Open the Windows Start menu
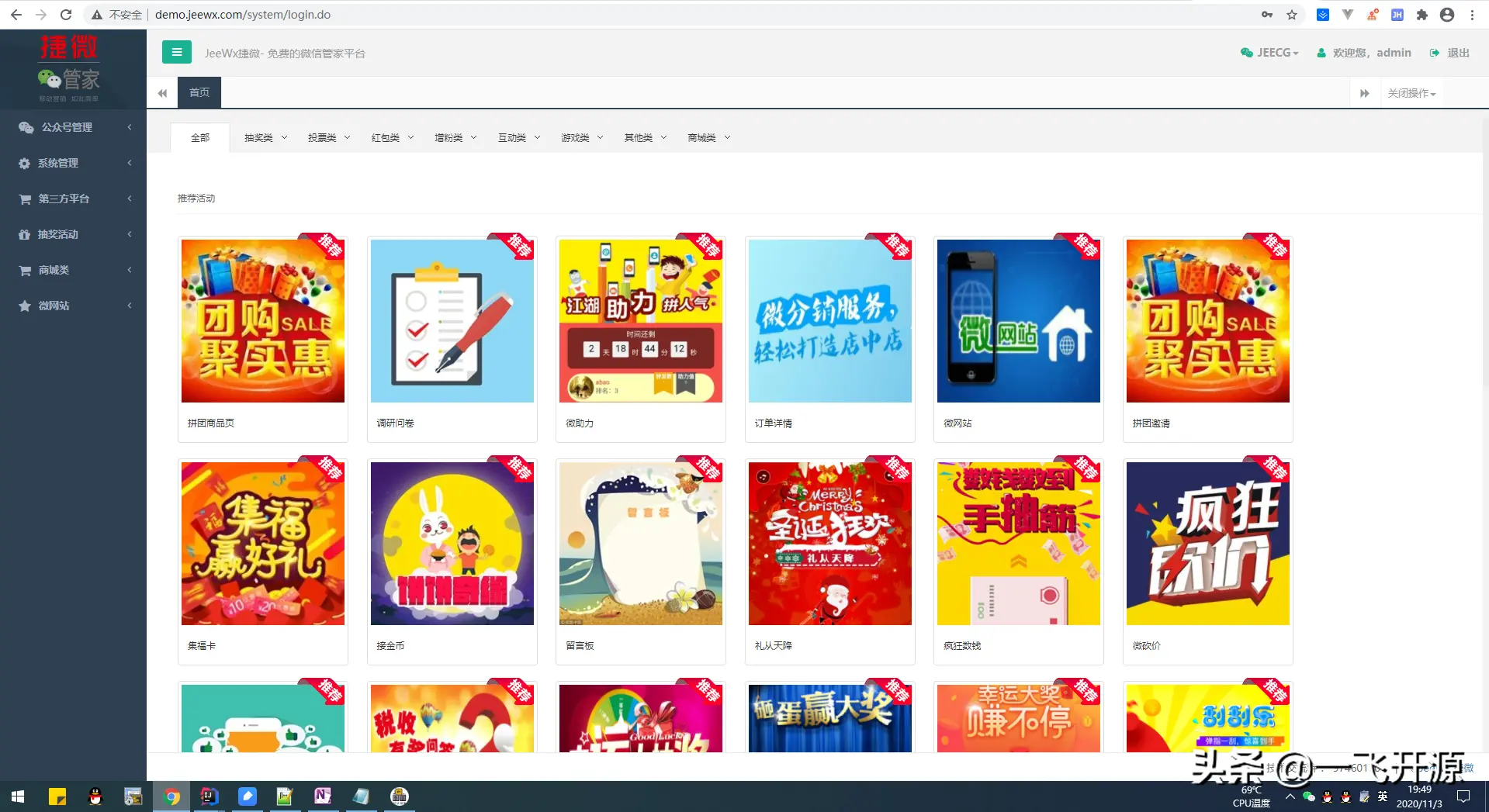The width and height of the screenshot is (1489, 812). coord(18,796)
